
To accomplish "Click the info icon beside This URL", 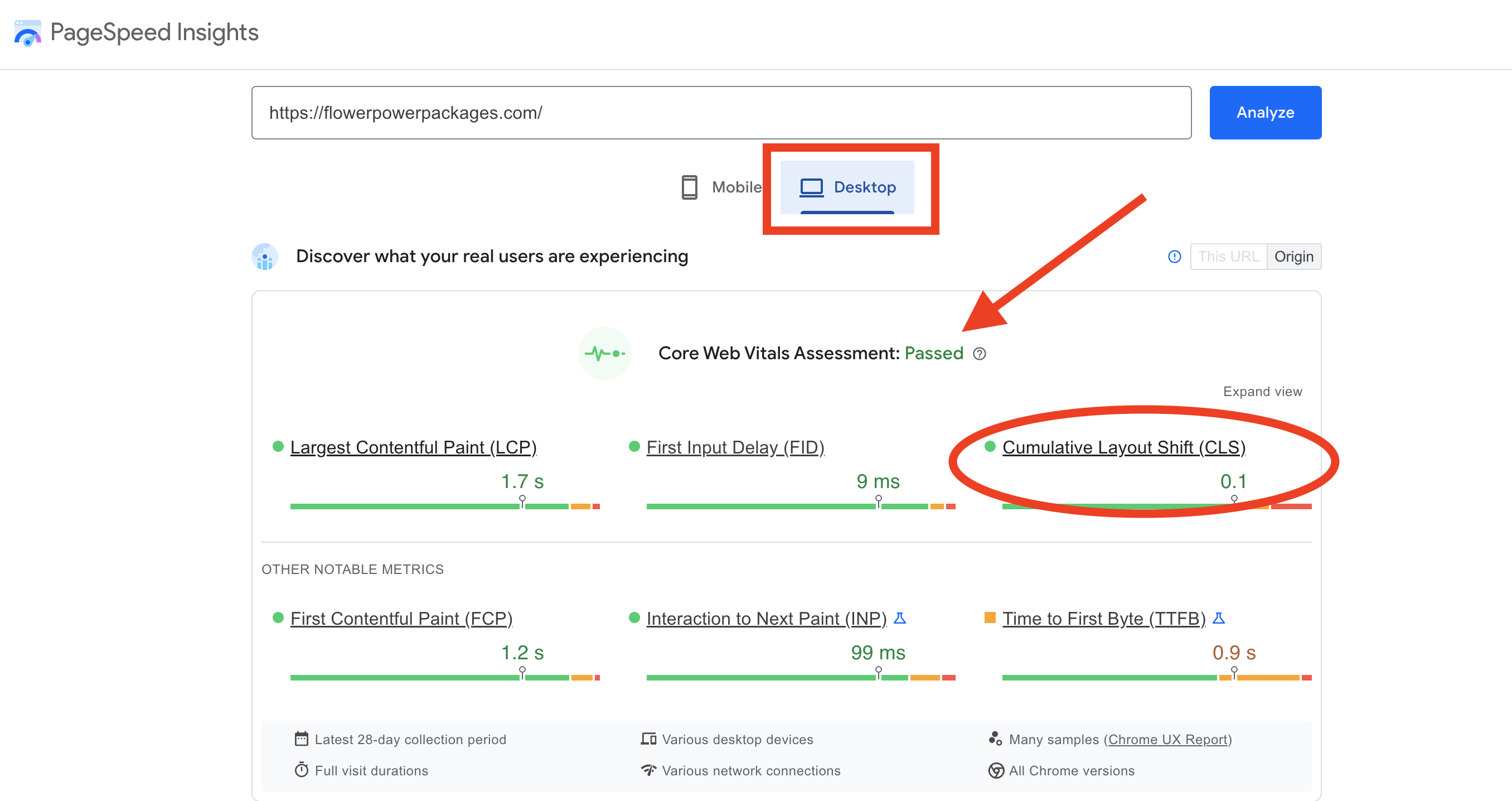I will (1174, 257).
